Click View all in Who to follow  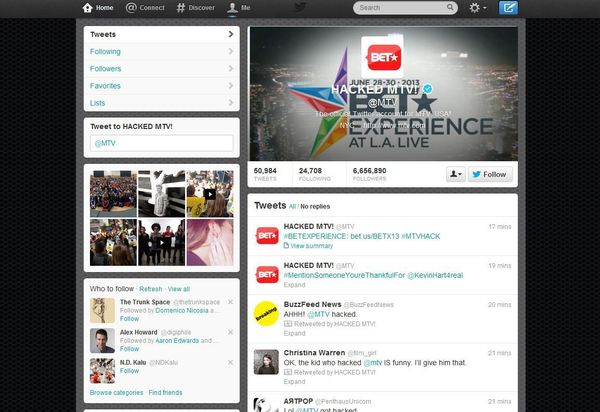pyautogui.click(x=179, y=289)
